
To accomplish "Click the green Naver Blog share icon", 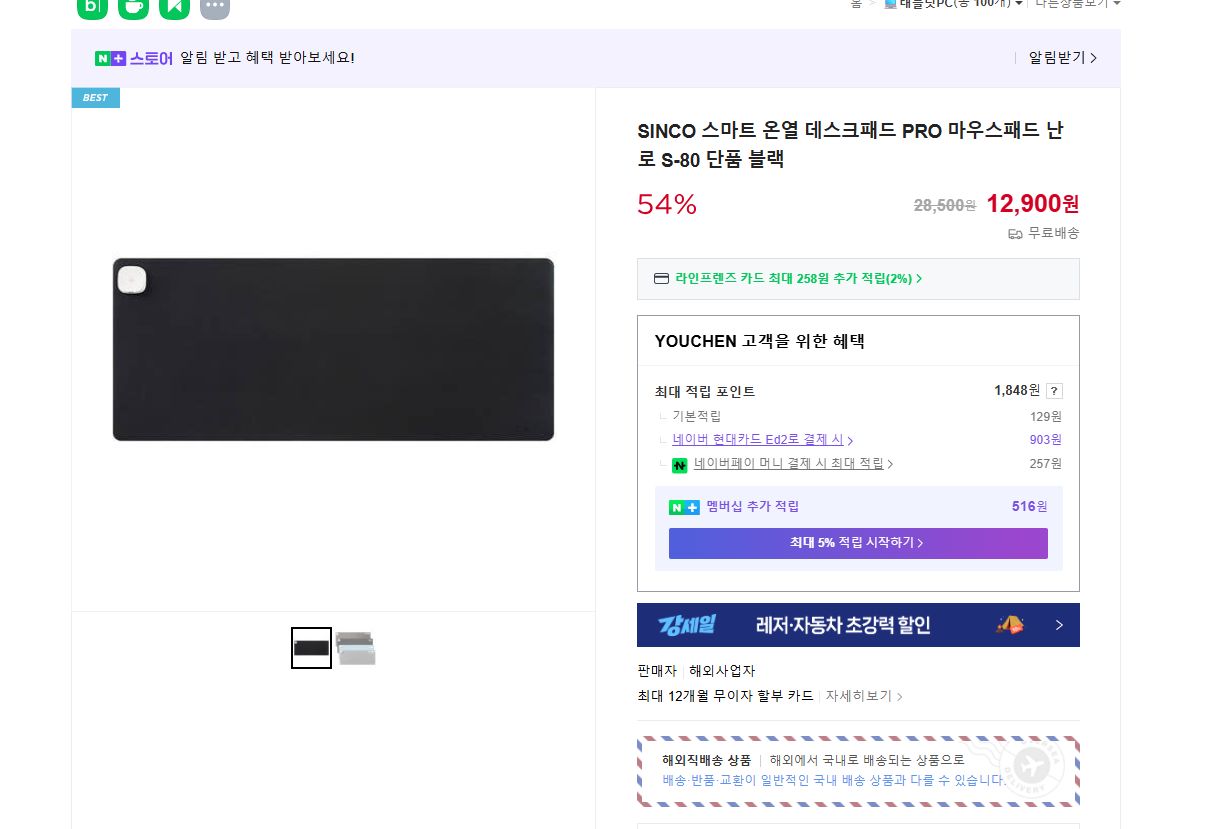I will pyautogui.click(x=92, y=6).
